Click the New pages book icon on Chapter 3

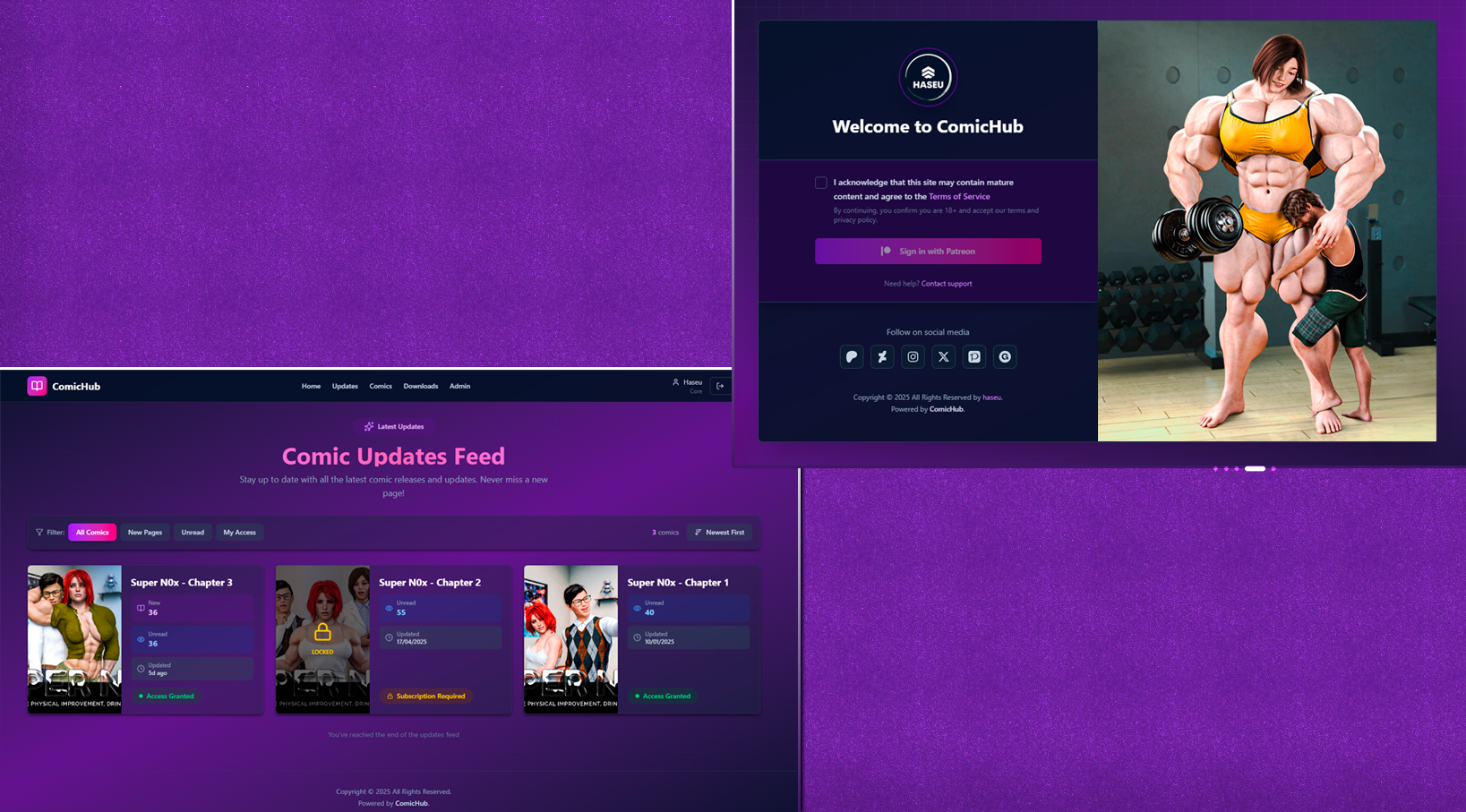[x=141, y=609]
